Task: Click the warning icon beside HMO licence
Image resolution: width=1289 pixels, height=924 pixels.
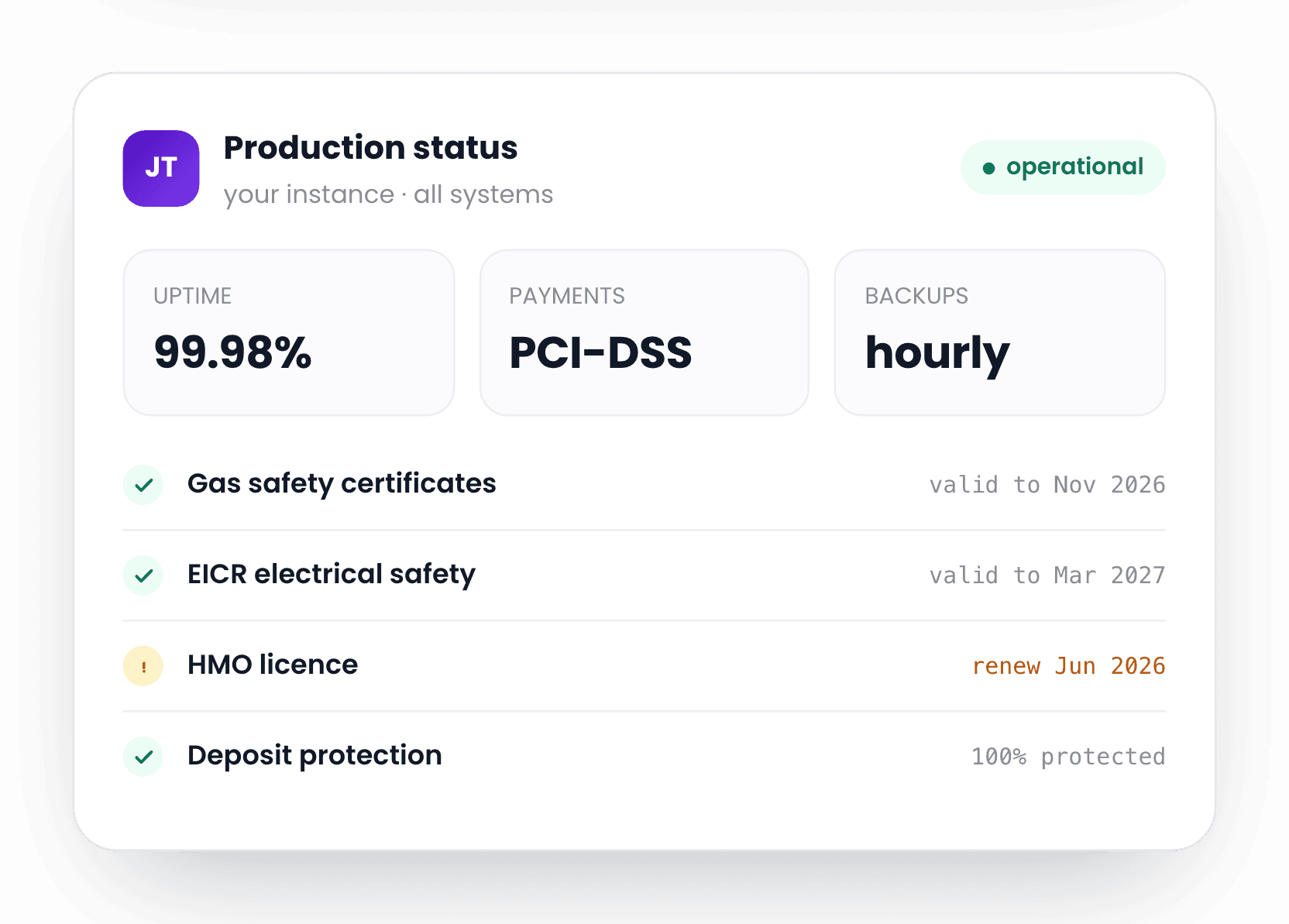Action: tap(143, 666)
